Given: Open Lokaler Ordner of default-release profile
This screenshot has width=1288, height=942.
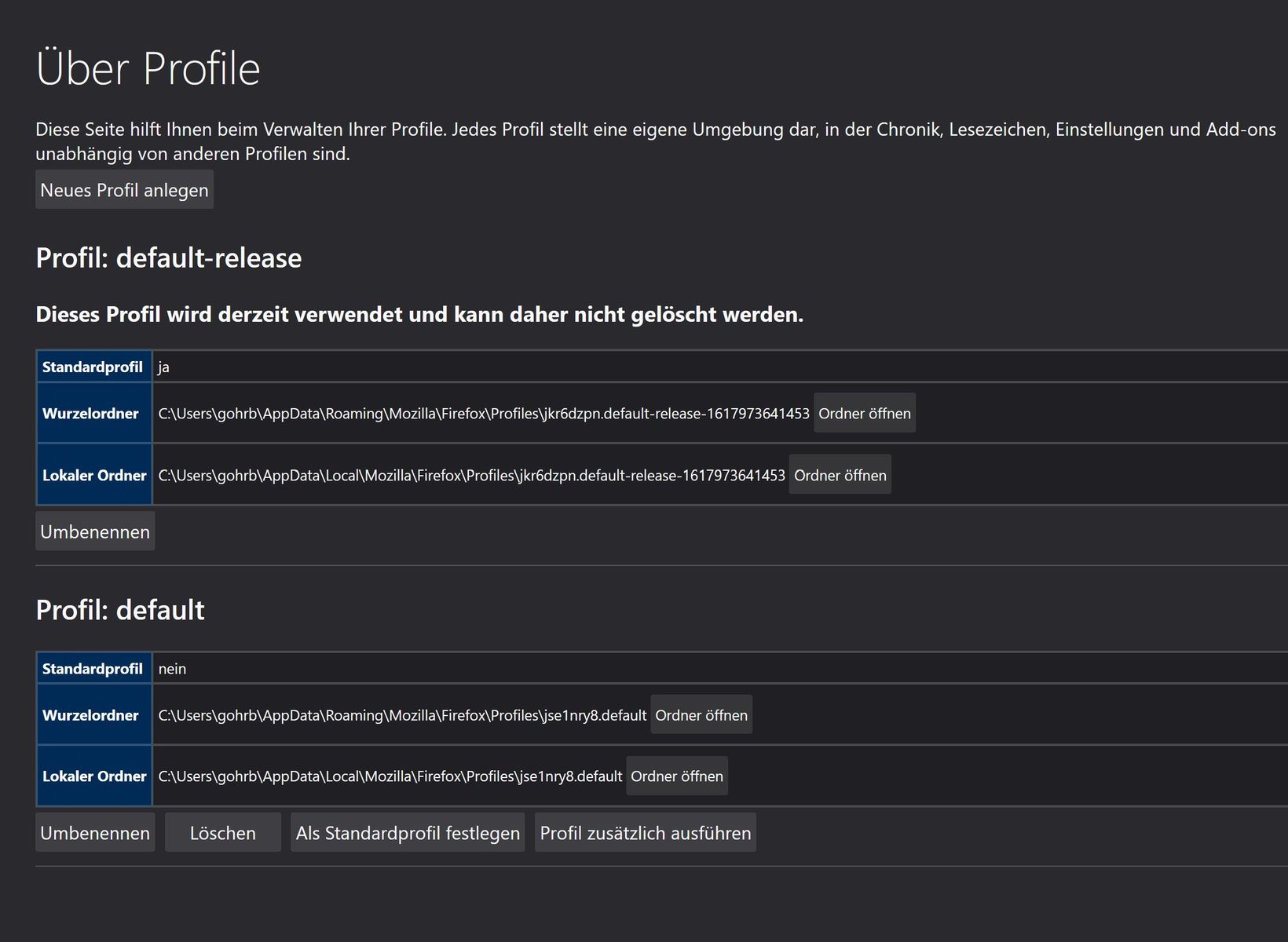Looking at the screenshot, I should (x=840, y=476).
